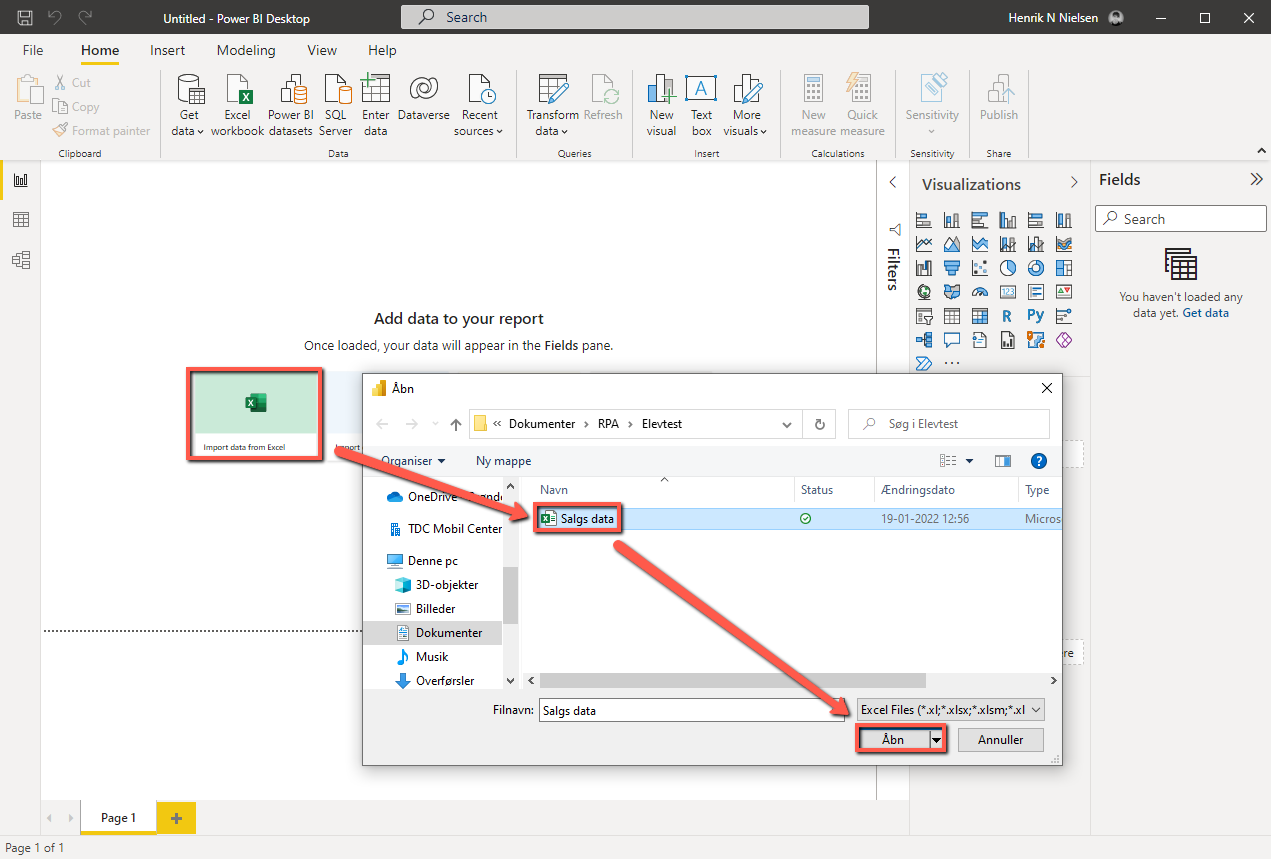Select the Power Apps visual icon
The image size is (1271, 859).
(1064, 340)
